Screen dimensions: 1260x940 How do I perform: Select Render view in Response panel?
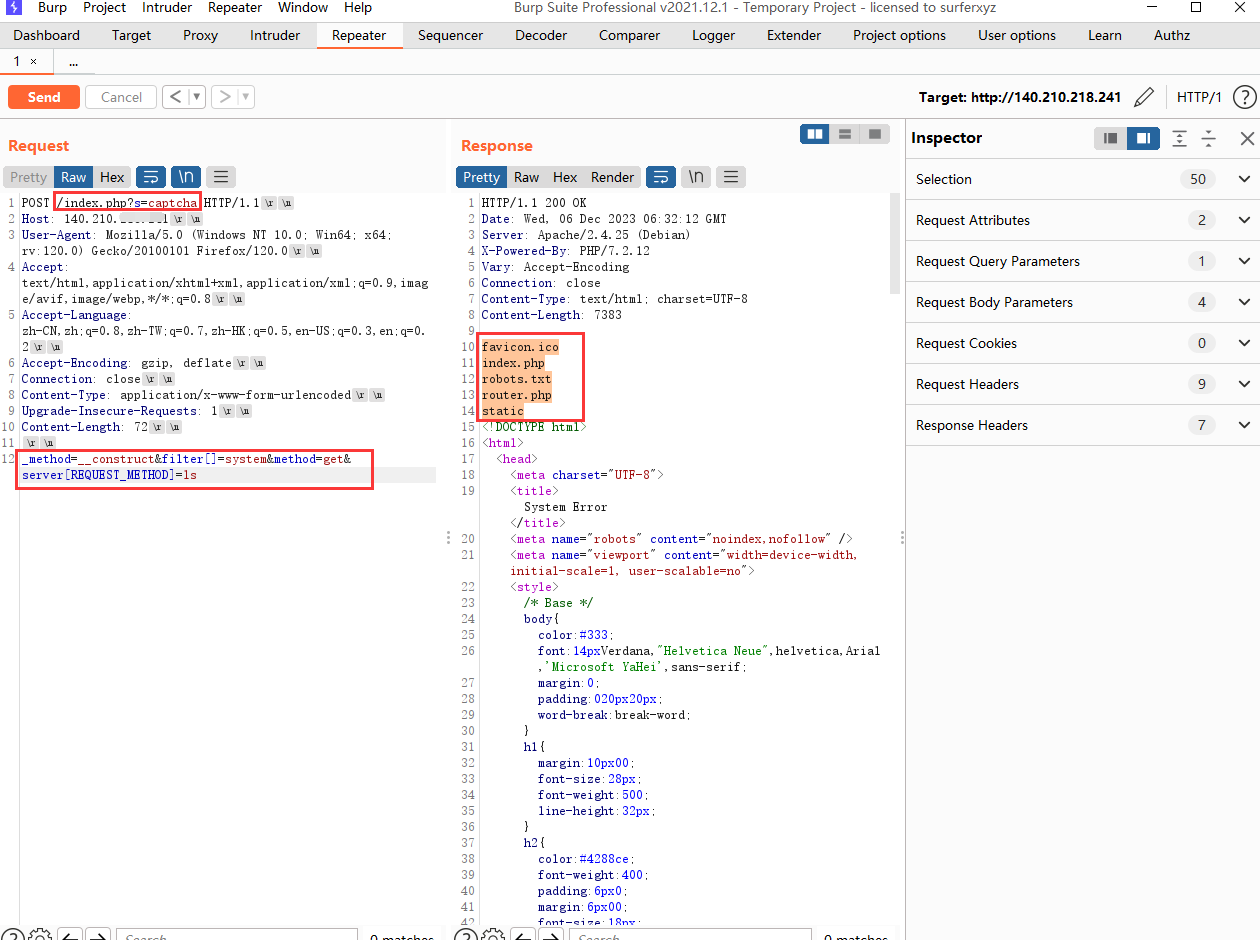tap(612, 177)
